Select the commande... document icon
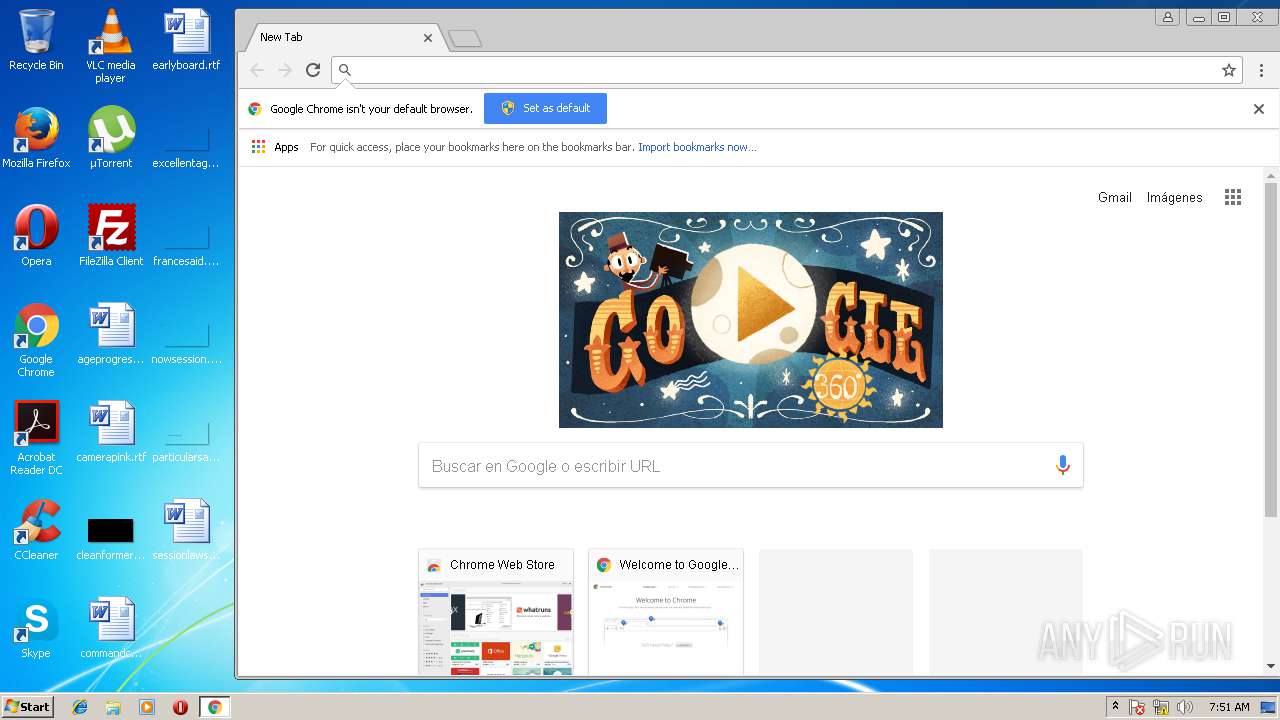 [111, 628]
